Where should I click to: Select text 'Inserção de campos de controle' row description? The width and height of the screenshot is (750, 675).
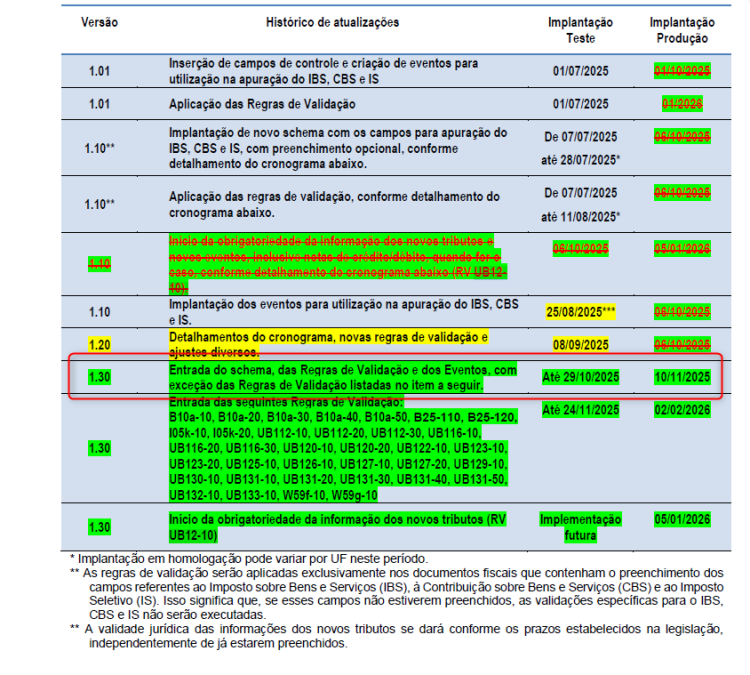pos(323,71)
